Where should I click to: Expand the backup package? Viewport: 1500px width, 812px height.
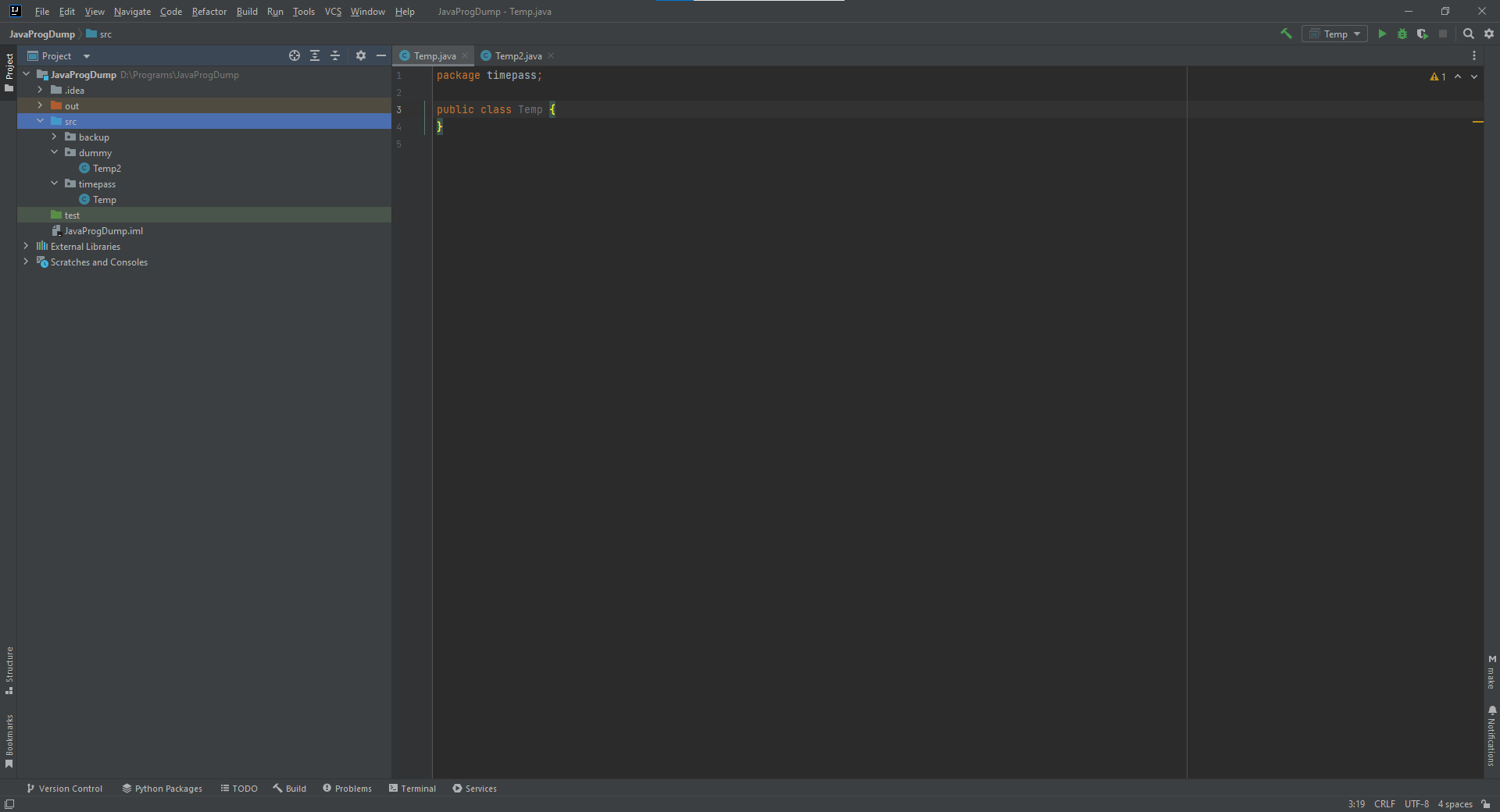point(54,137)
